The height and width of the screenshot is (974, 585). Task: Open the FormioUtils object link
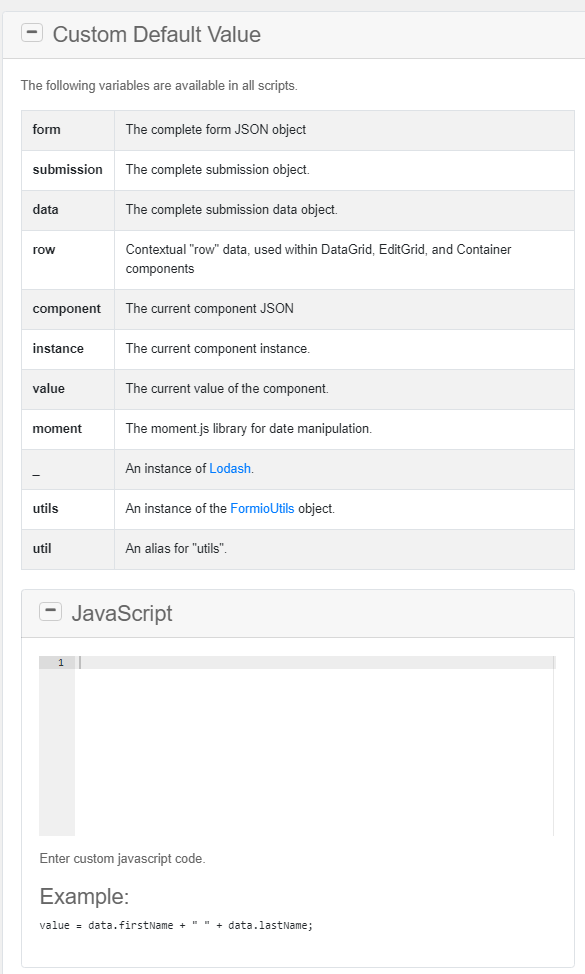262,508
